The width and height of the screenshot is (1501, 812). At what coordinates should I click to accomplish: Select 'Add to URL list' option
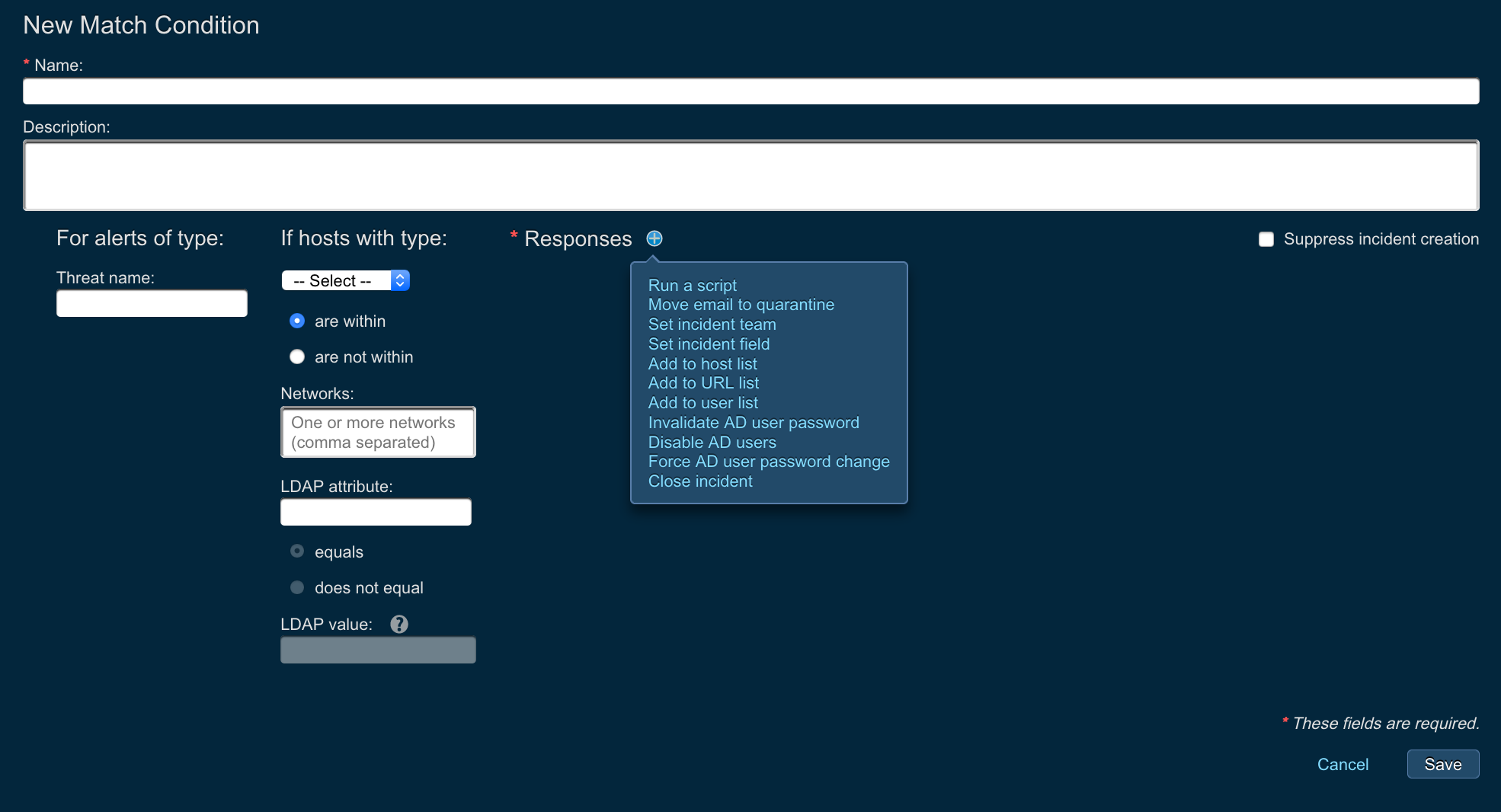(x=703, y=383)
